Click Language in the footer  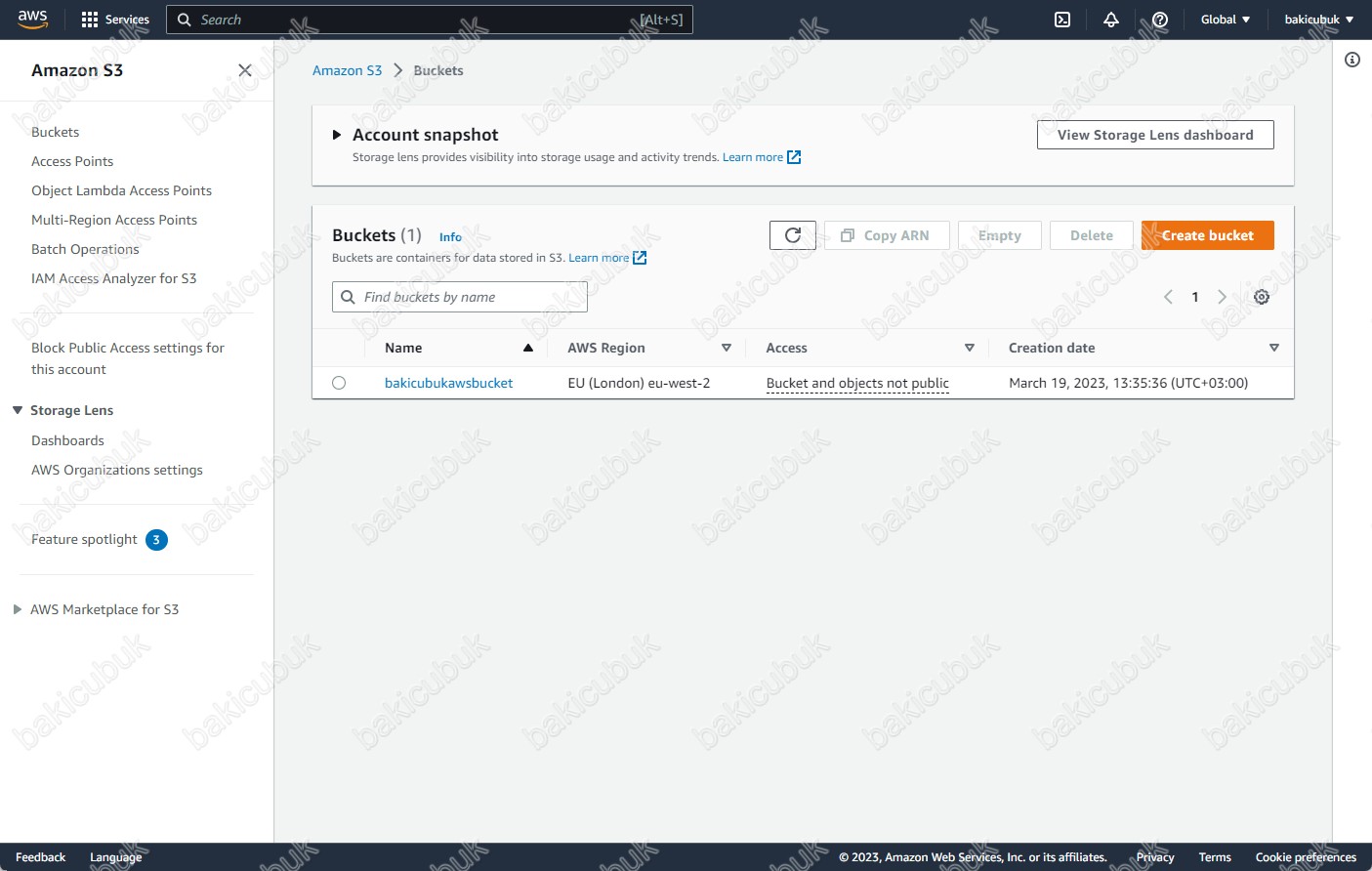click(x=115, y=857)
